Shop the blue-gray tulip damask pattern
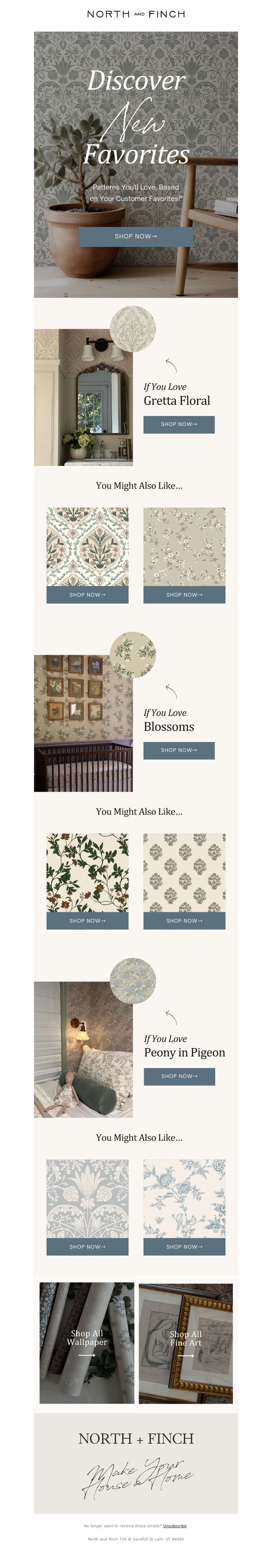 coord(87,1247)
